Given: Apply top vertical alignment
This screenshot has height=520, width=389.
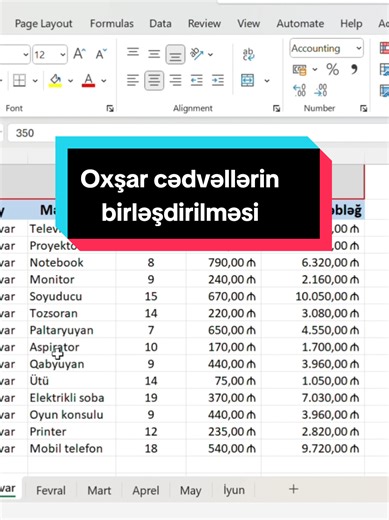Looking at the screenshot, I should [133, 52].
